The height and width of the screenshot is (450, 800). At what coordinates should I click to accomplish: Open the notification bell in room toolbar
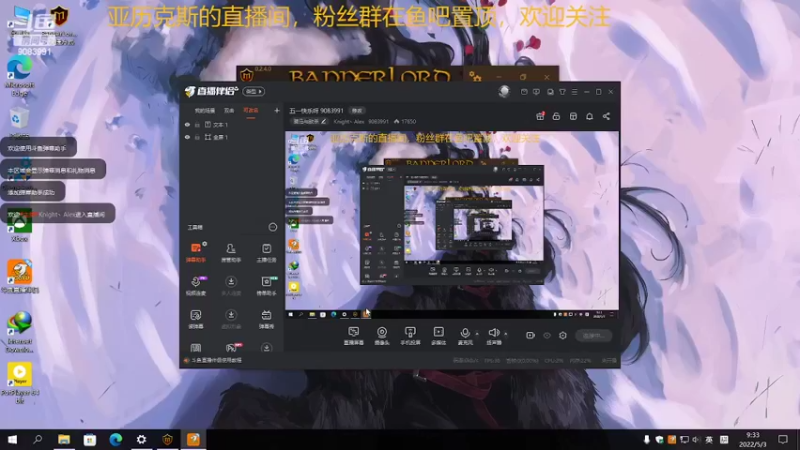click(590, 116)
